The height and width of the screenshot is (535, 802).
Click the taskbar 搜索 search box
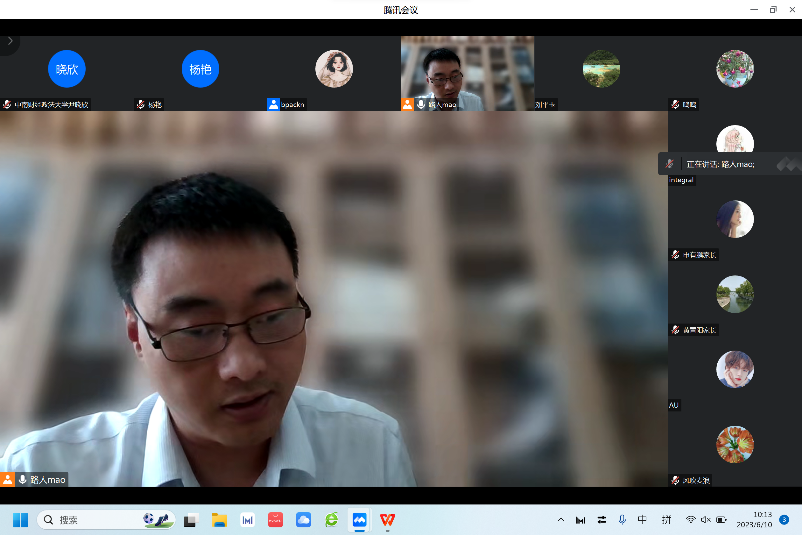(x=106, y=520)
